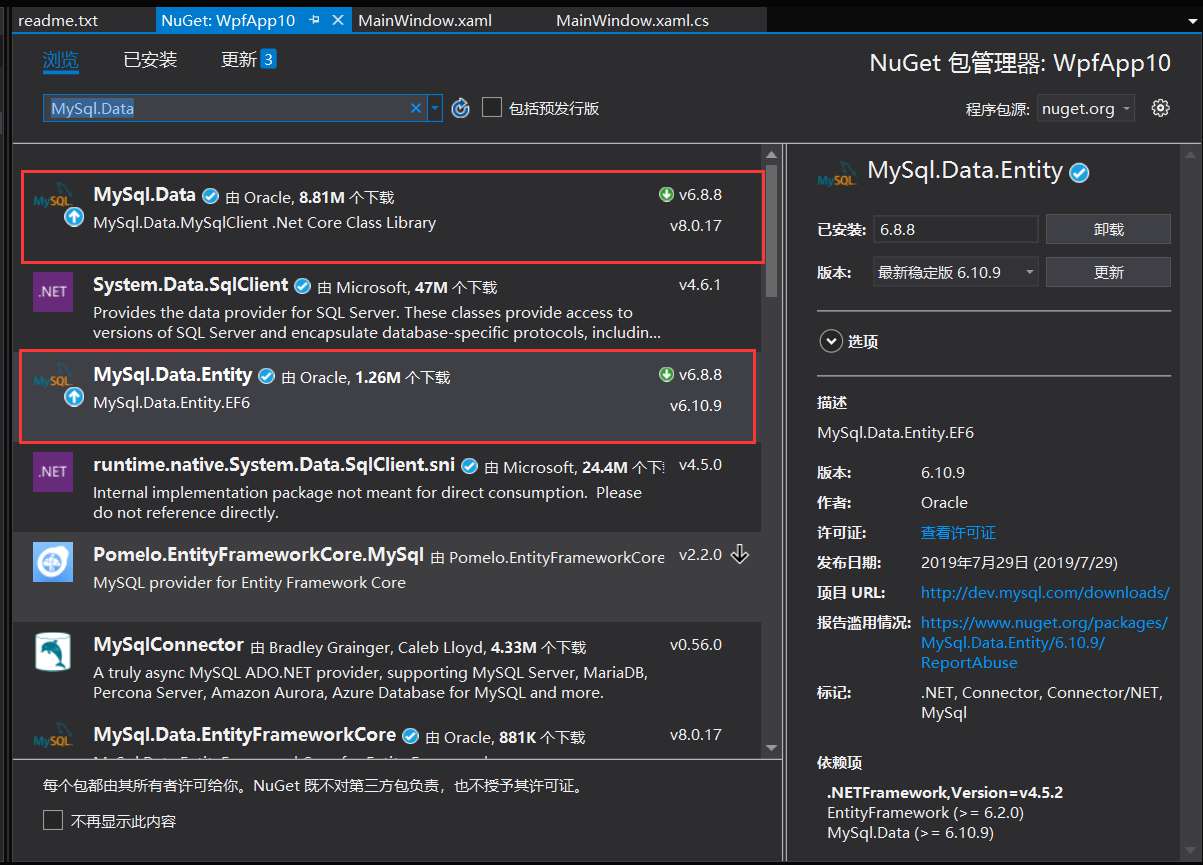This screenshot has width=1203, height=865.
Task: Click Pomelo package download arrow icon
Action: [740, 554]
